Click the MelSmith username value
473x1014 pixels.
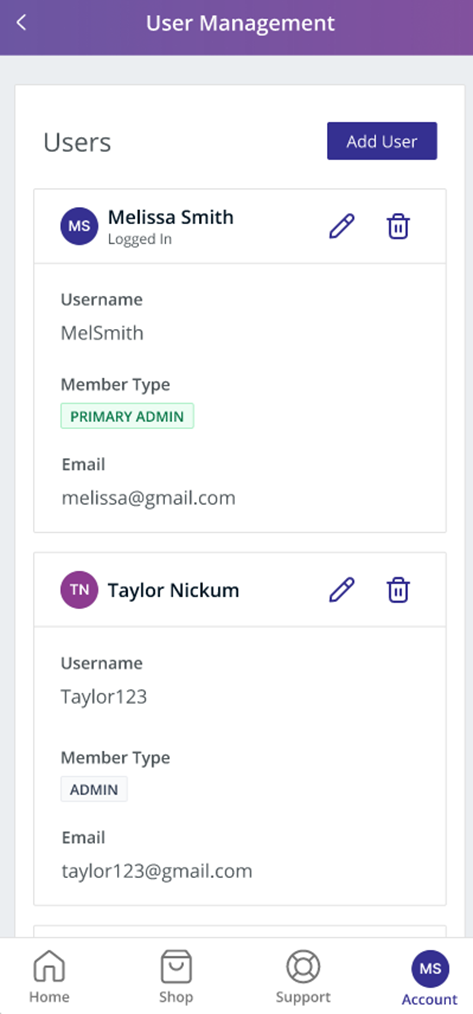[102, 333]
